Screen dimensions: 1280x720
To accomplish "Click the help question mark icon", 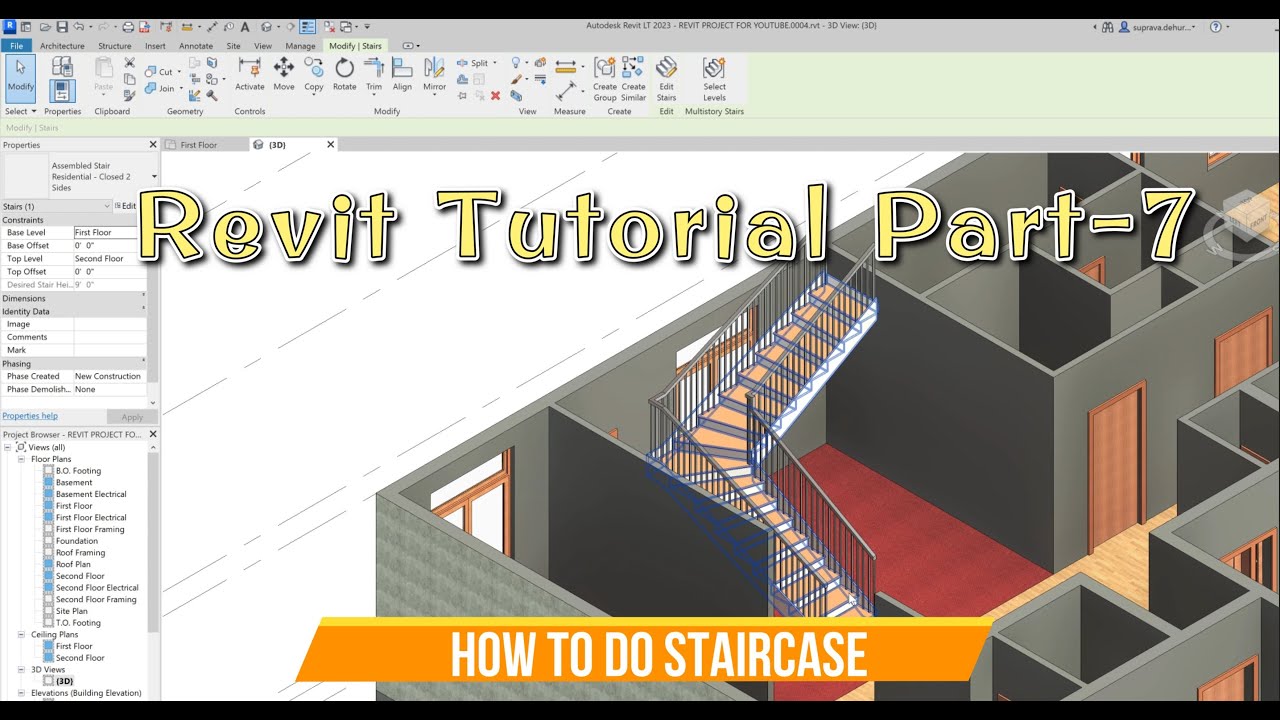I will (x=1216, y=27).
